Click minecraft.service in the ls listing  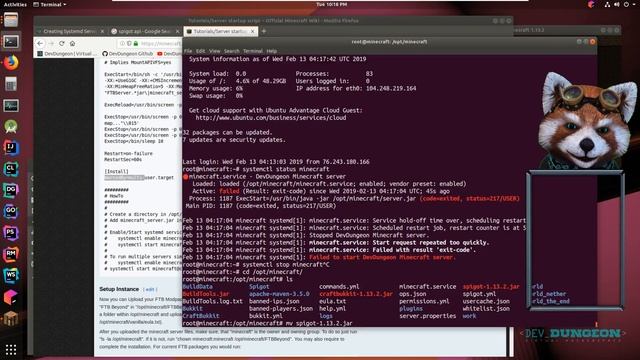(427, 287)
